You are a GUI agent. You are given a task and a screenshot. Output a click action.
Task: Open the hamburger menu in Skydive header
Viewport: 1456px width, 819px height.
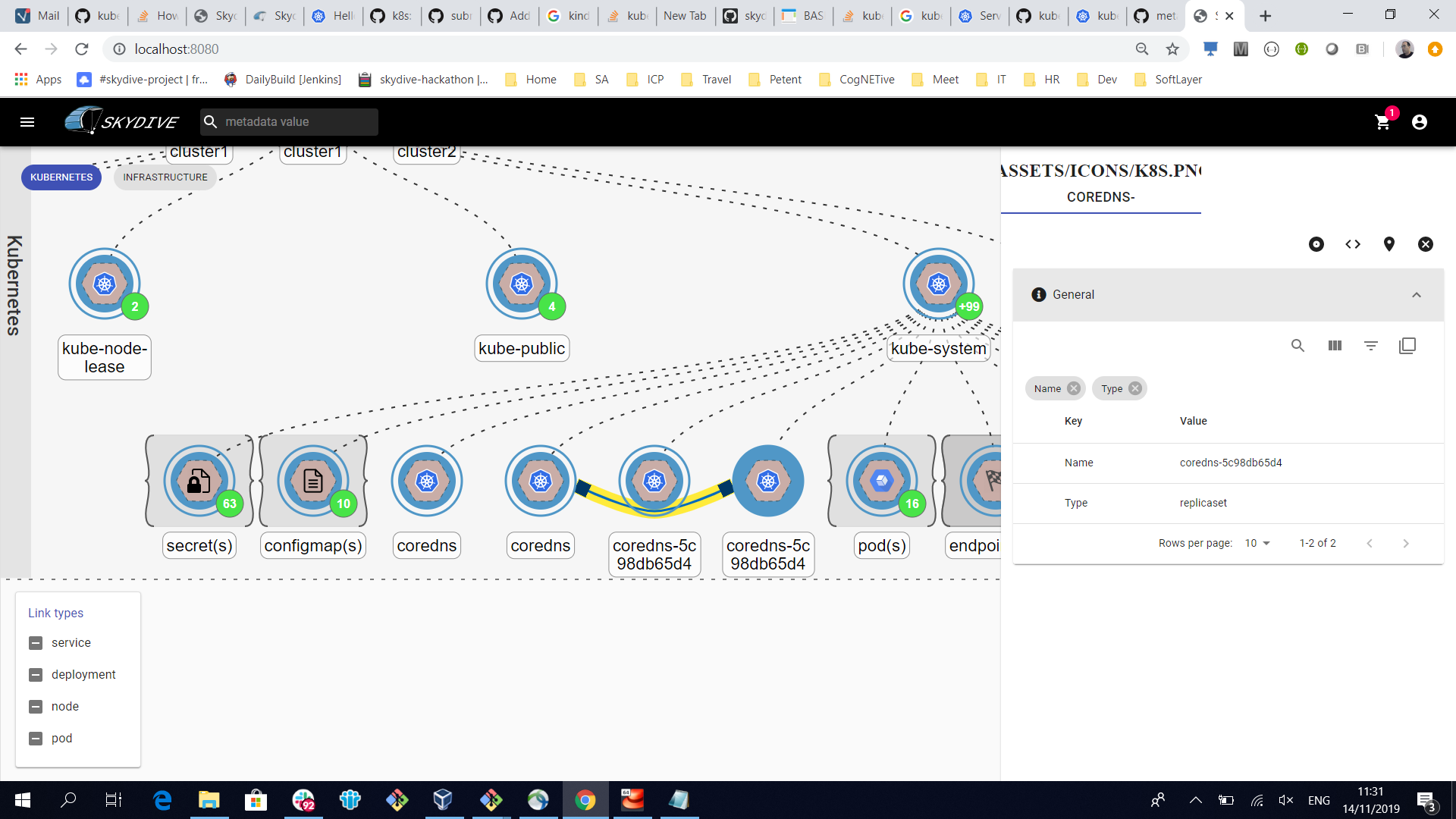tap(27, 122)
